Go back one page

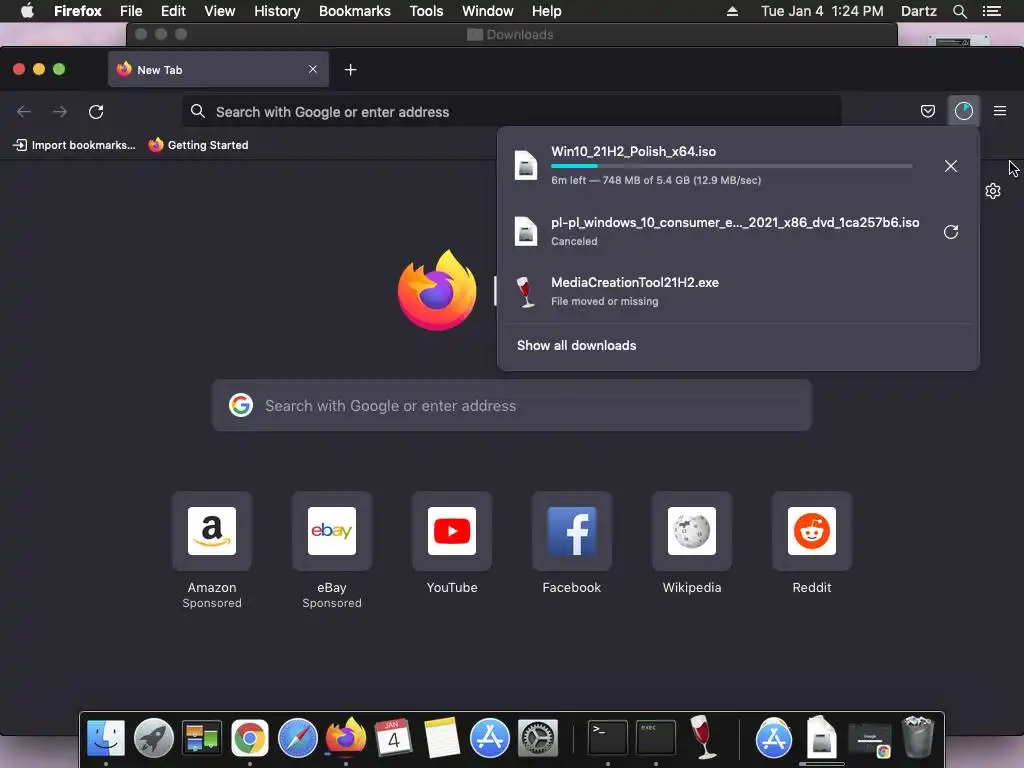point(24,112)
